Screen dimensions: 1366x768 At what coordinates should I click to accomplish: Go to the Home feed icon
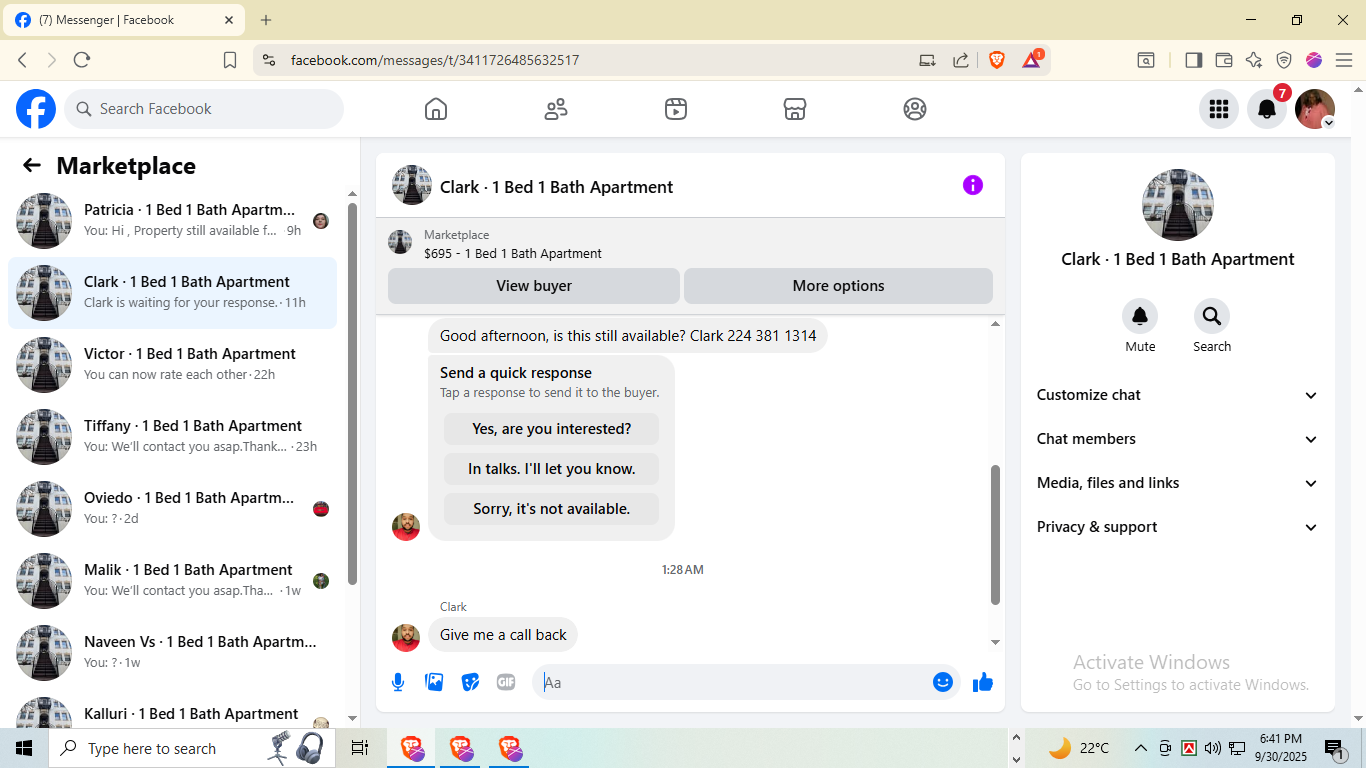(x=436, y=109)
